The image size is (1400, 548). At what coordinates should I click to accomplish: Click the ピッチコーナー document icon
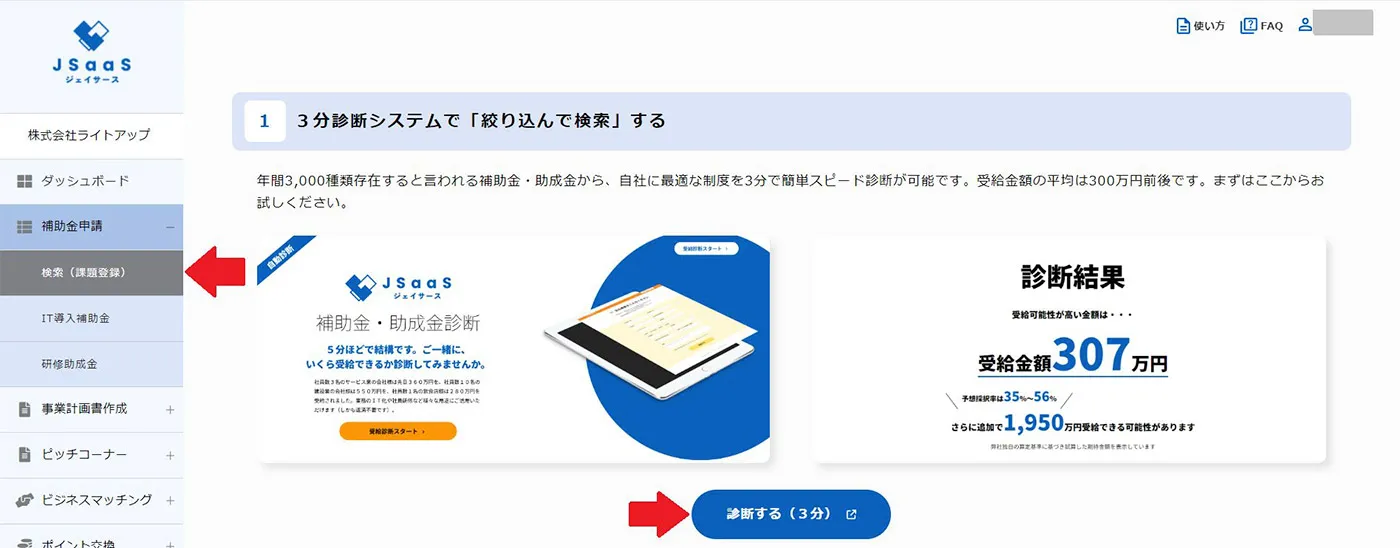[x=25, y=455]
